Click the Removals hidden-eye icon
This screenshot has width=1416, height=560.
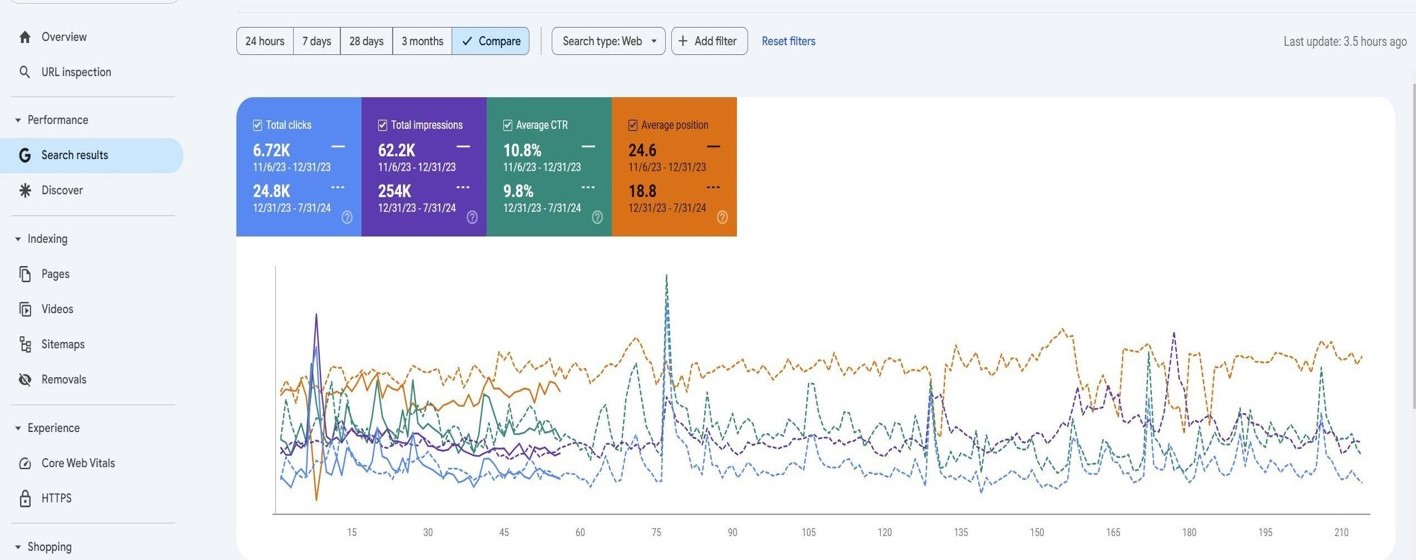tap(25, 379)
